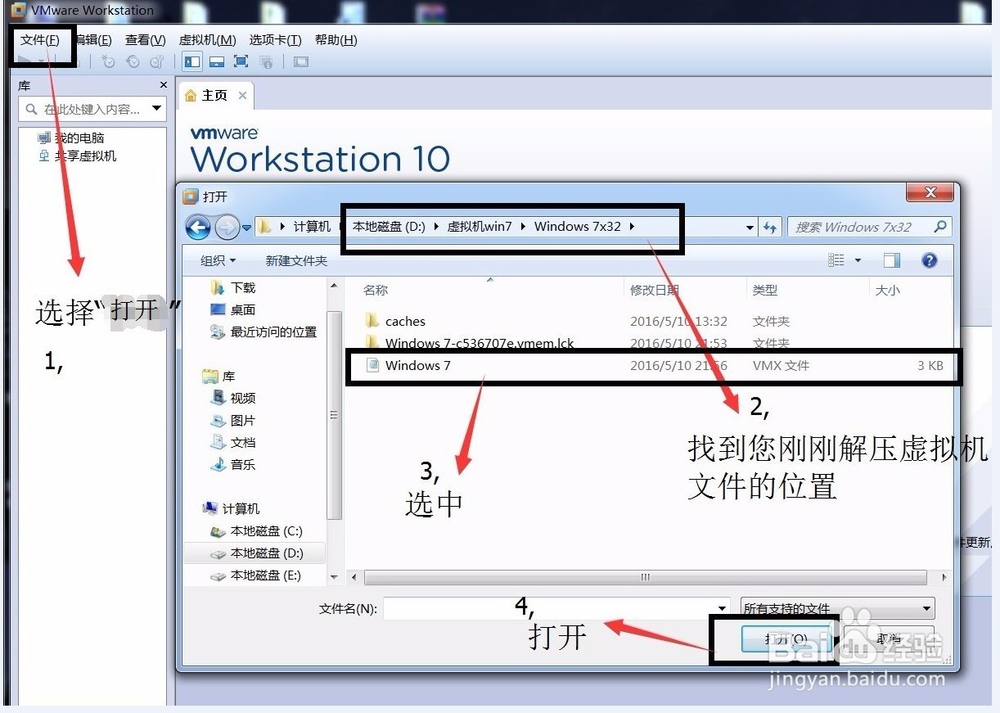Open the address bar history dropdown
The height and width of the screenshot is (713, 1000).
750,228
